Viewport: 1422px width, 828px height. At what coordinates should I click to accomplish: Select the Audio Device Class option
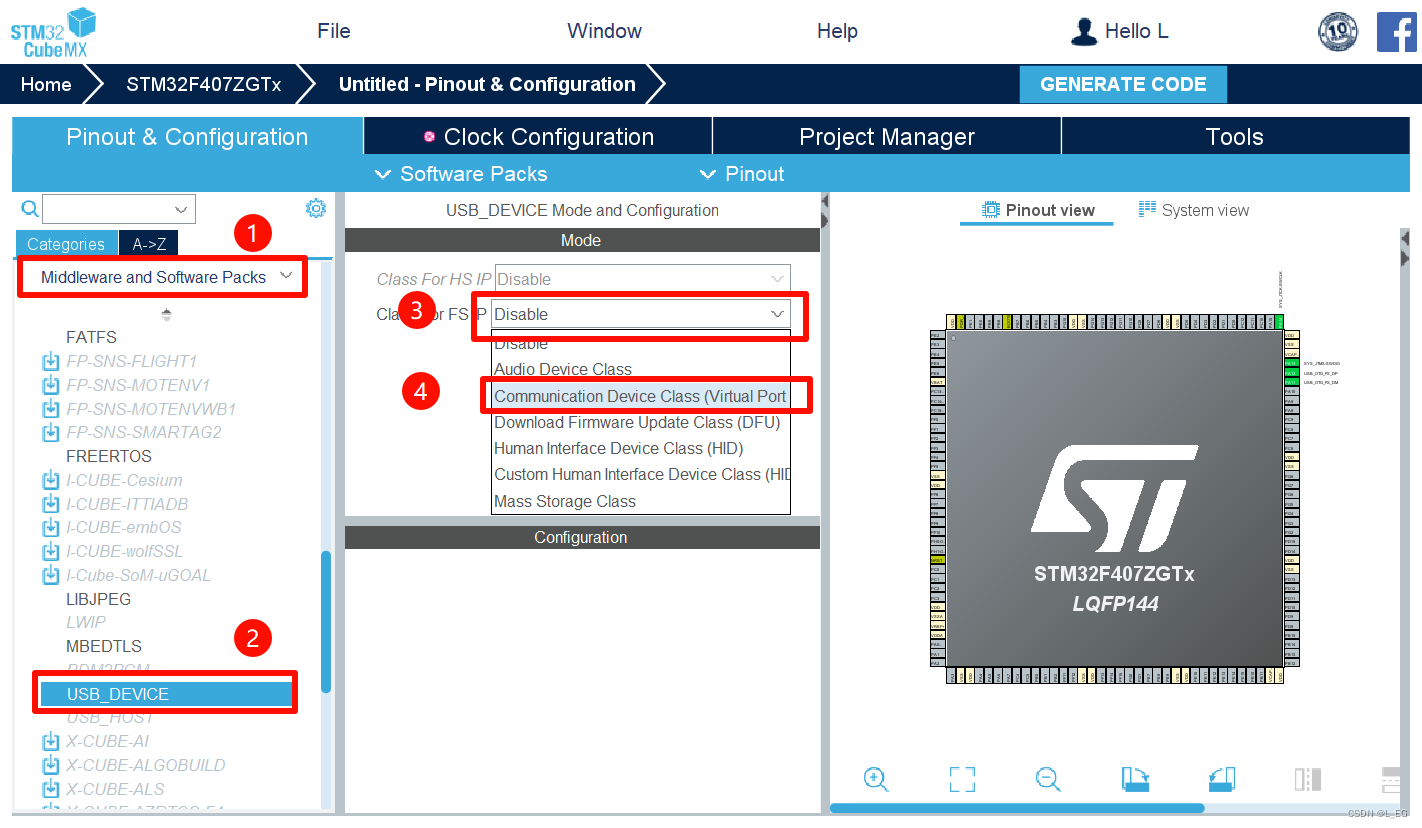pos(641,369)
